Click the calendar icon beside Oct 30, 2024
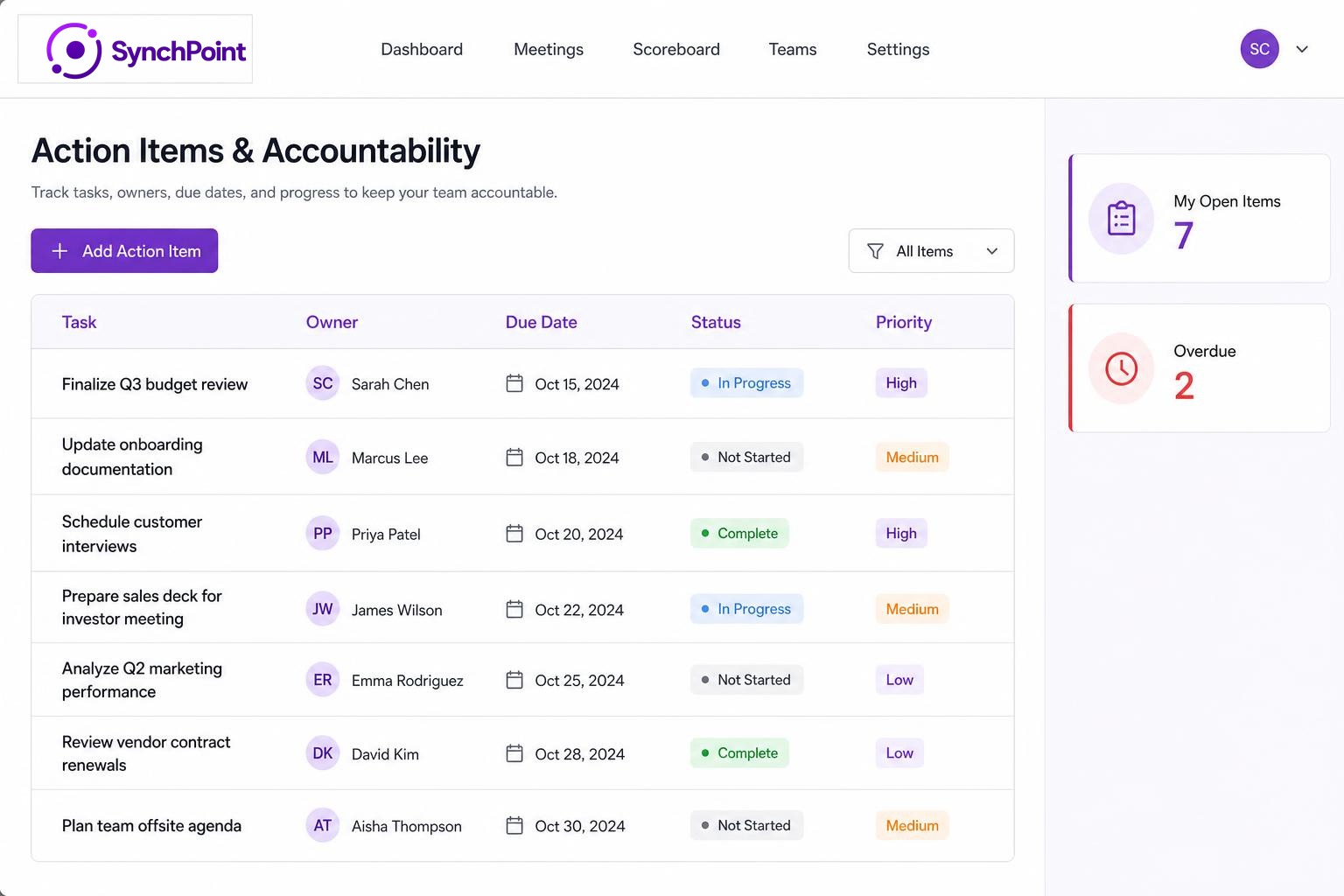Image resolution: width=1344 pixels, height=896 pixels. 514,825
